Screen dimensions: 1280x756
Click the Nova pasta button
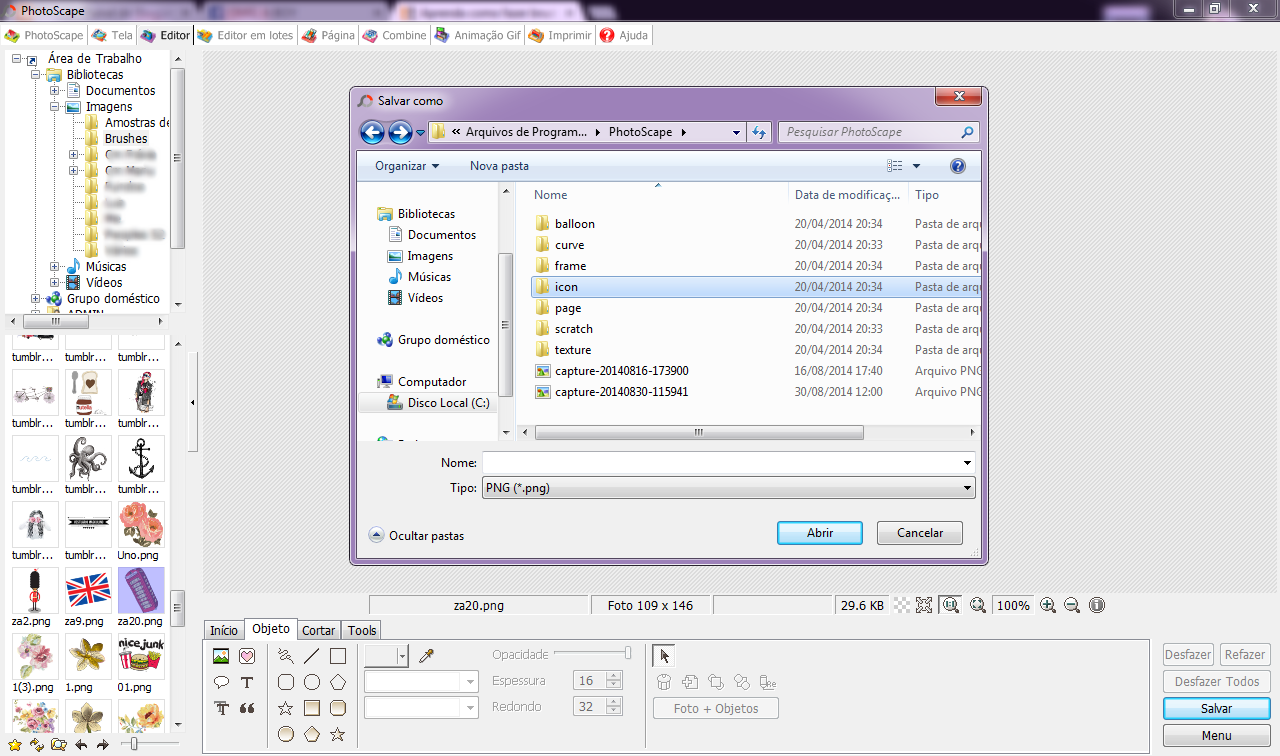pyautogui.click(x=499, y=166)
